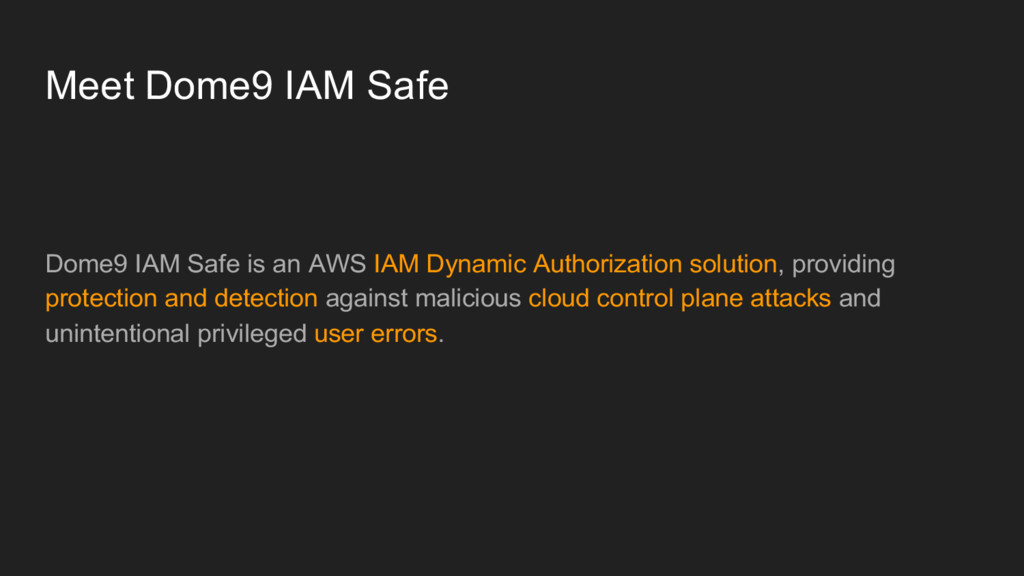Click the 'Meet Dome9 IAM Safe' slide title
The width and height of the screenshot is (1024, 576).
click(x=247, y=86)
